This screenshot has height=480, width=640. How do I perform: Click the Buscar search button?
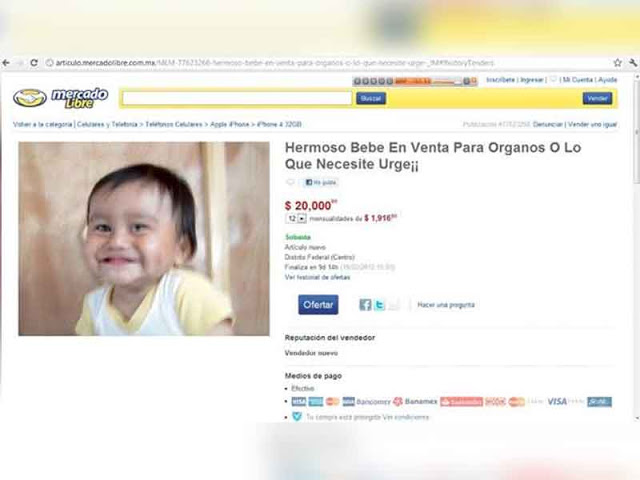click(x=371, y=98)
